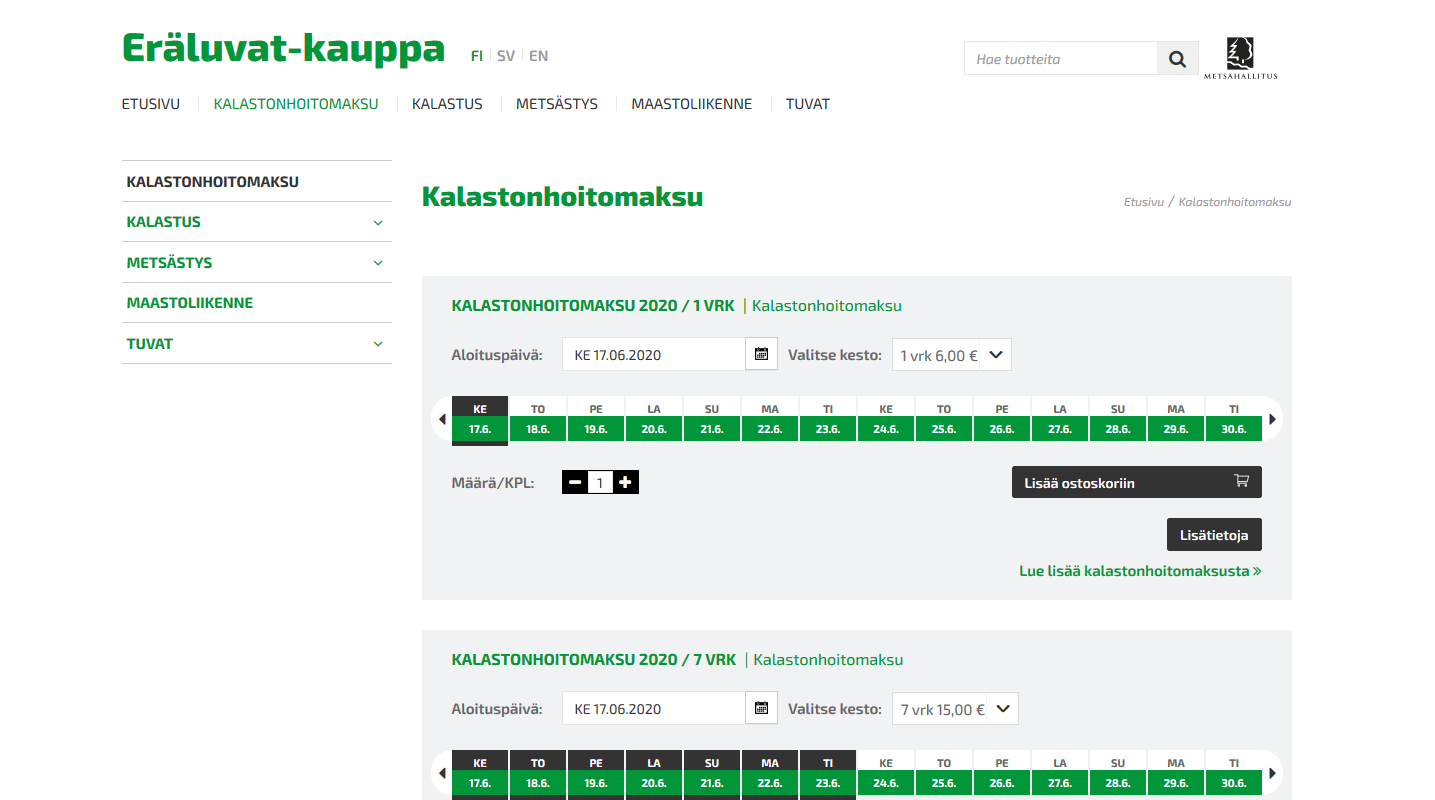Open Kalastonhoitomaksu in the top navigation
Screen dimensions: 1435x800
pyautogui.click(x=296, y=104)
